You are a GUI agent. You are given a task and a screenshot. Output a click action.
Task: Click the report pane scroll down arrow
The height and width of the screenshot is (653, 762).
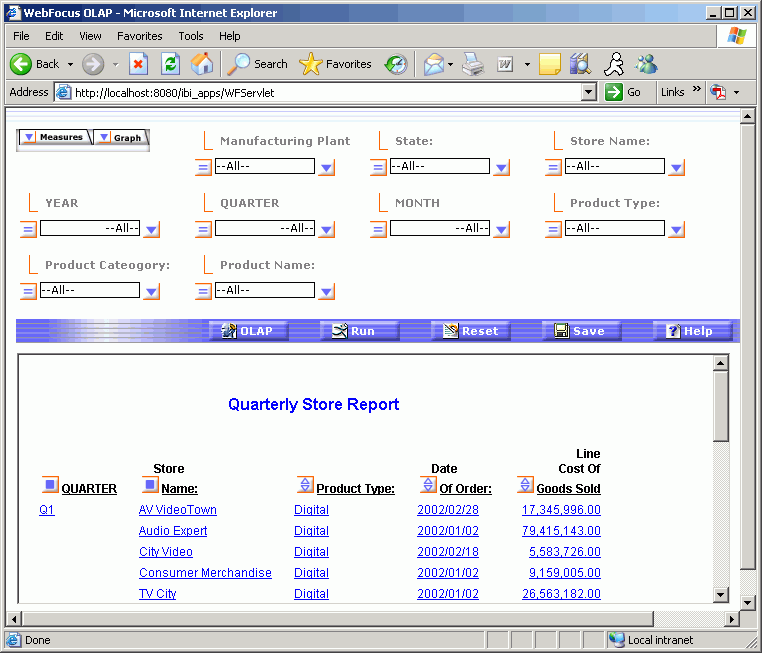pos(721,595)
